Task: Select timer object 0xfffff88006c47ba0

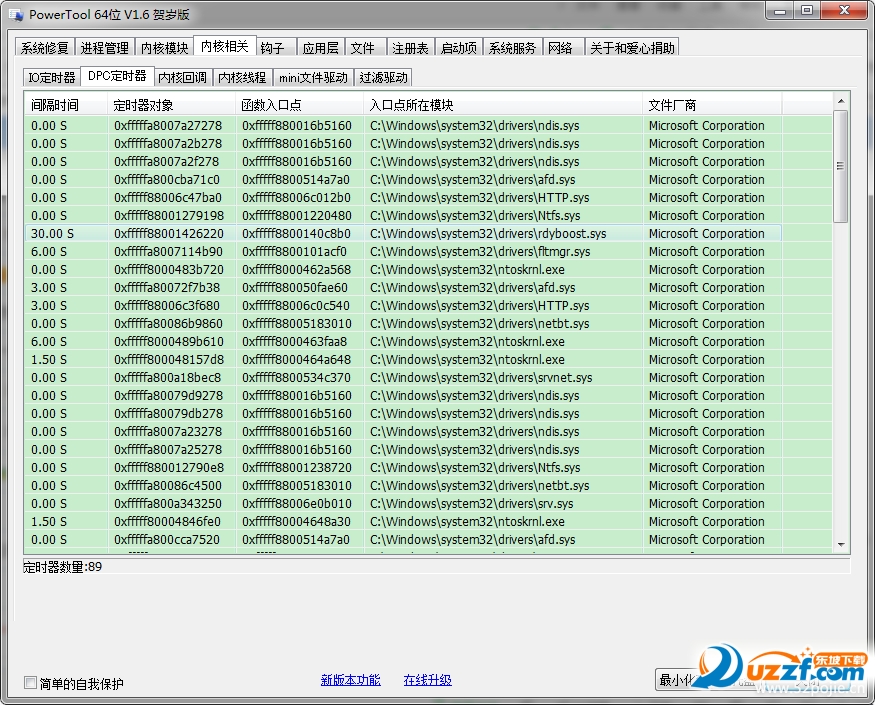Action: [x=168, y=198]
